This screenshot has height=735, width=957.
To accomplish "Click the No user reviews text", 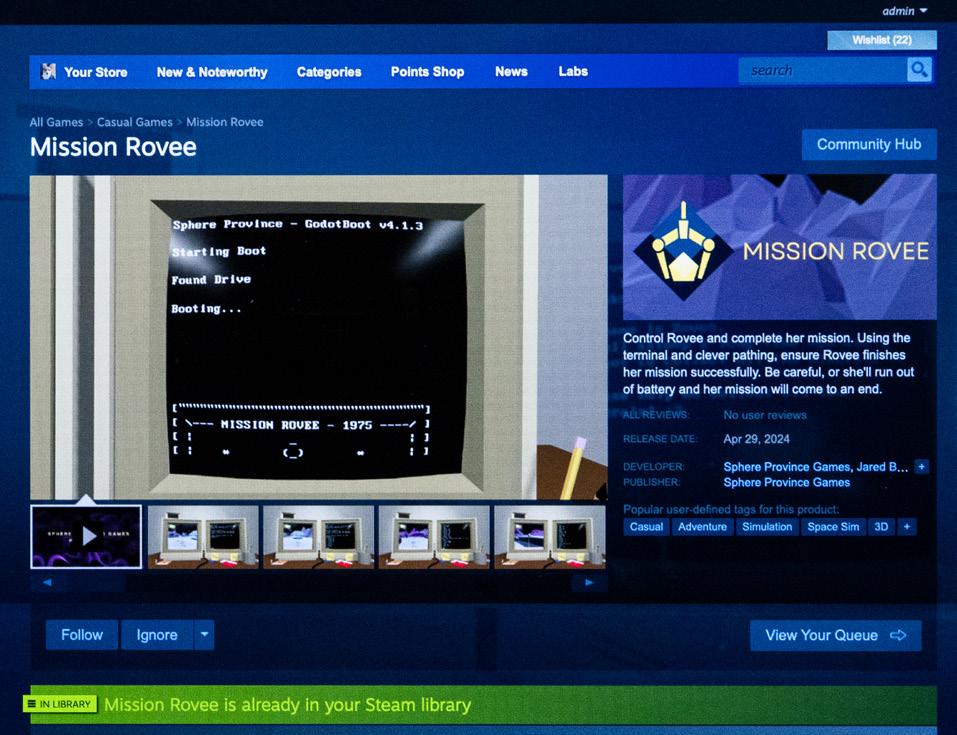I will [x=765, y=415].
